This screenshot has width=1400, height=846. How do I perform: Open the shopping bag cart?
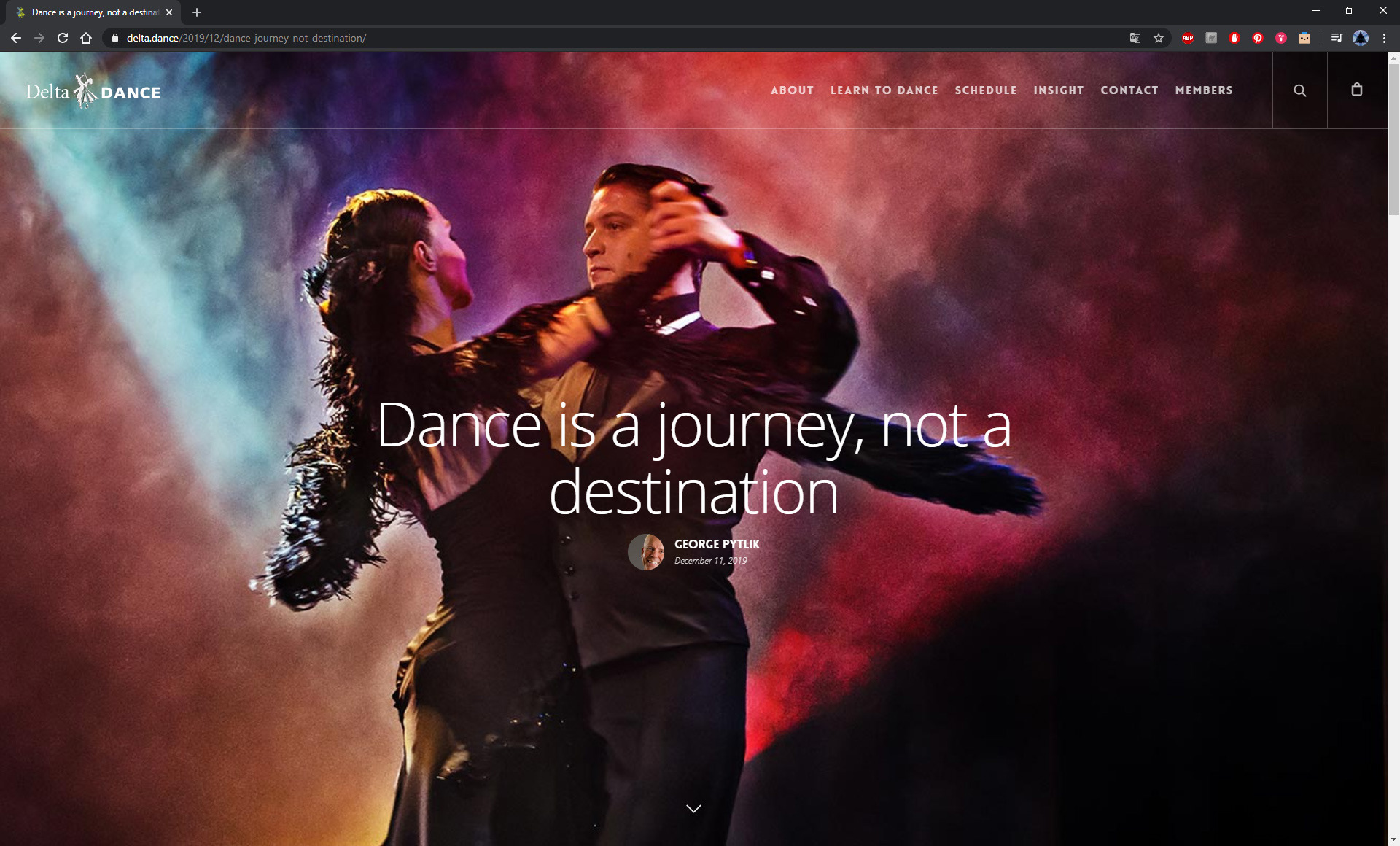pyautogui.click(x=1356, y=90)
